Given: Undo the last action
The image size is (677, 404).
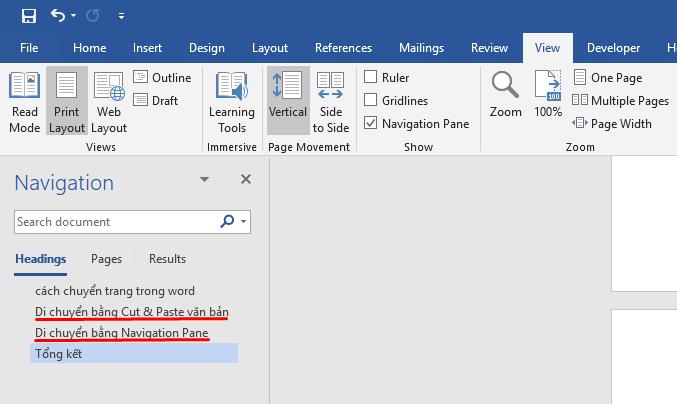Looking at the screenshot, I should (57, 16).
